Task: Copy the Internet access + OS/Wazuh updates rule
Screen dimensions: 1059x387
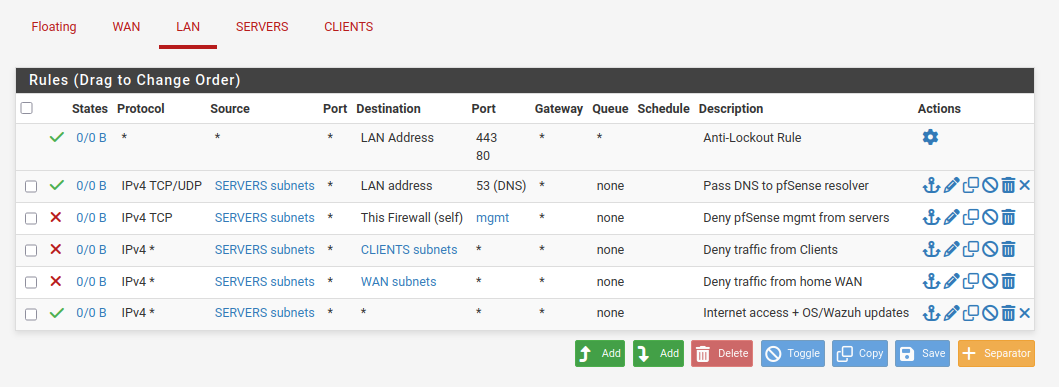Action: 971,313
